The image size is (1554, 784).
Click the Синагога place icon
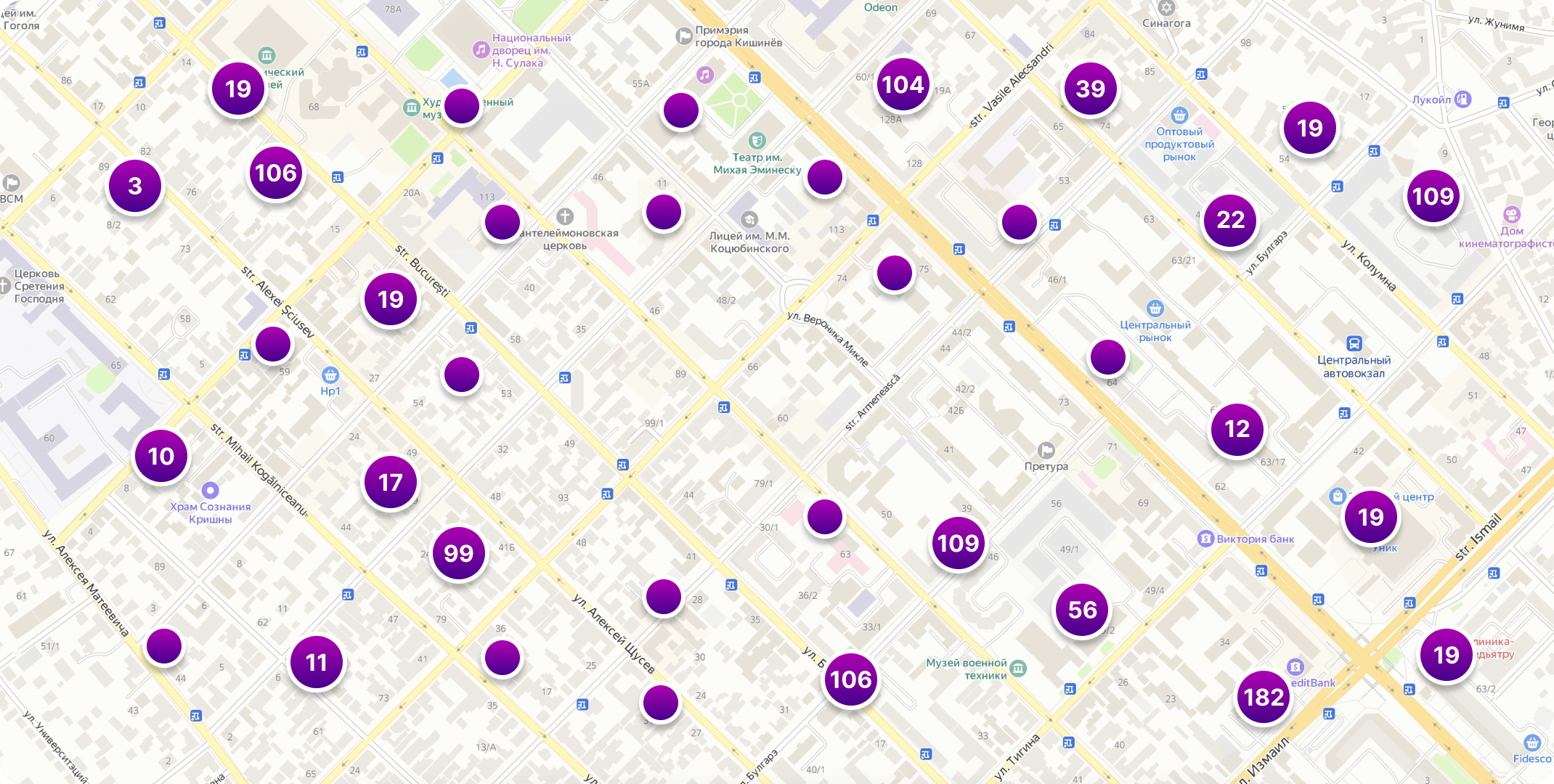(1166, 8)
